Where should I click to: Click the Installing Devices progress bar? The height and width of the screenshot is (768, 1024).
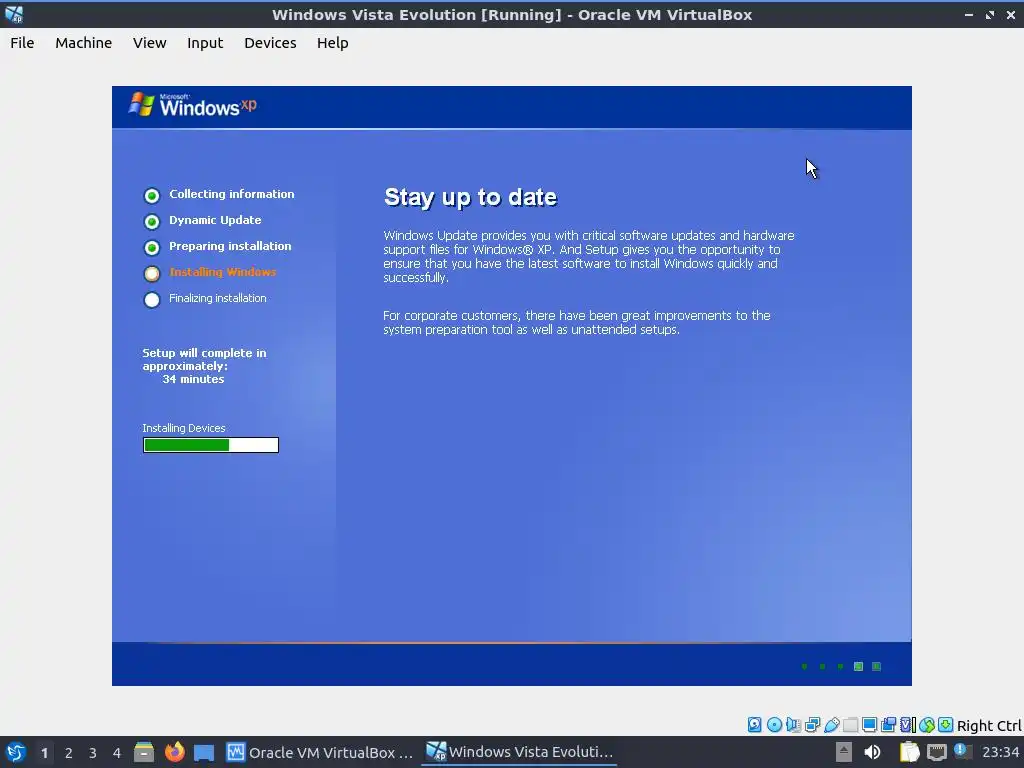(211, 445)
